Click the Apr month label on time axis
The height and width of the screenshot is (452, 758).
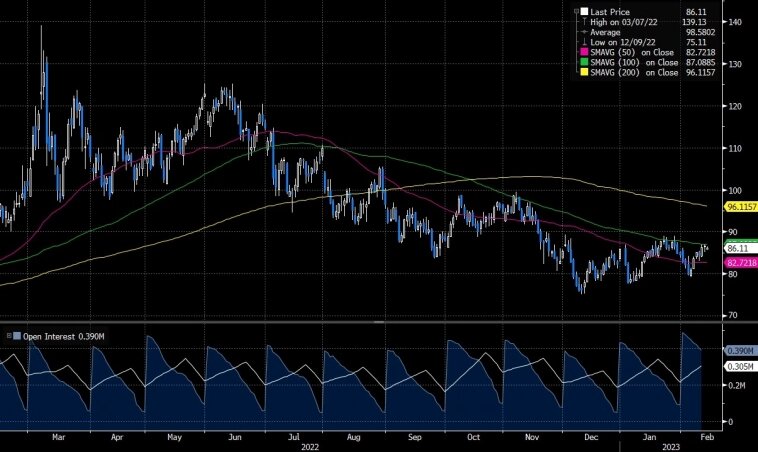click(117, 437)
